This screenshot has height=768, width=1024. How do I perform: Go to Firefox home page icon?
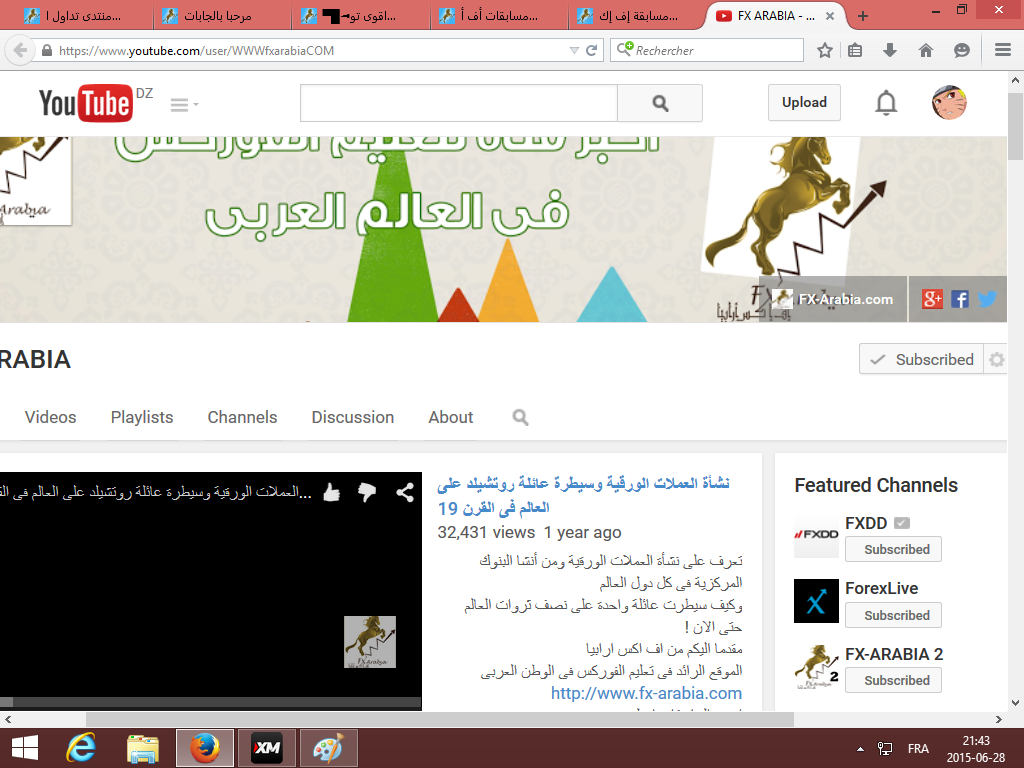click(x=926, y=50)
